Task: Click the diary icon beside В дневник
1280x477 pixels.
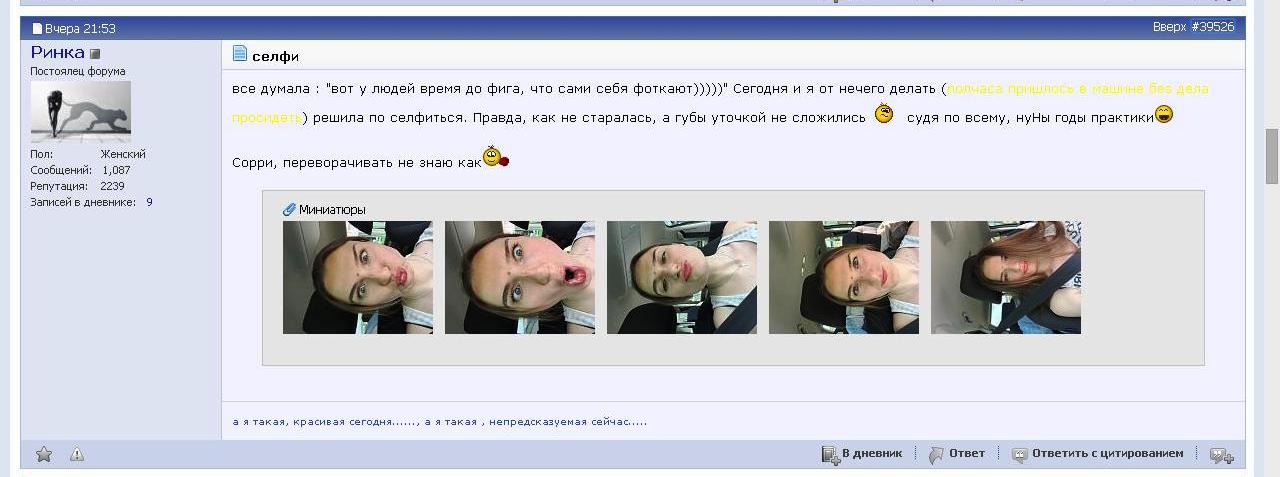Action: point(830,455)
